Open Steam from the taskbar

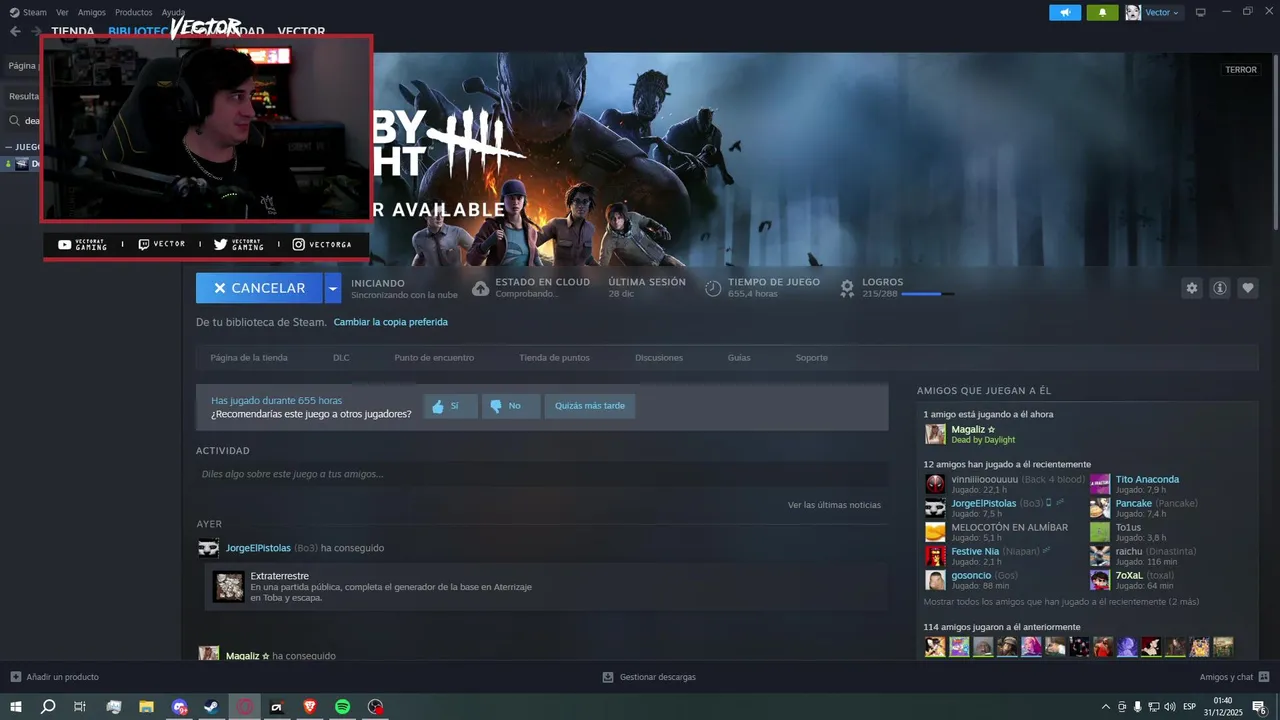tap(212, 707)
